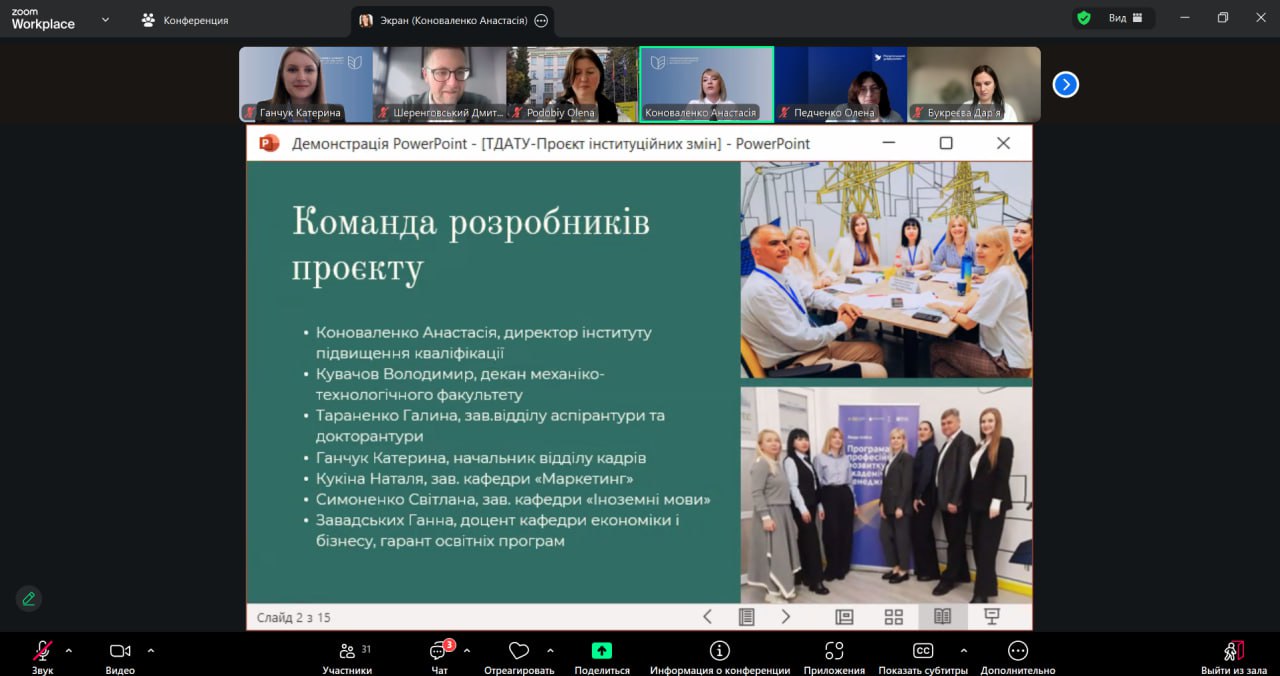Open all-slides view icon in PowerPoint bar
This screenshot has height=676, width=1280.
click(x=746, y=617)
